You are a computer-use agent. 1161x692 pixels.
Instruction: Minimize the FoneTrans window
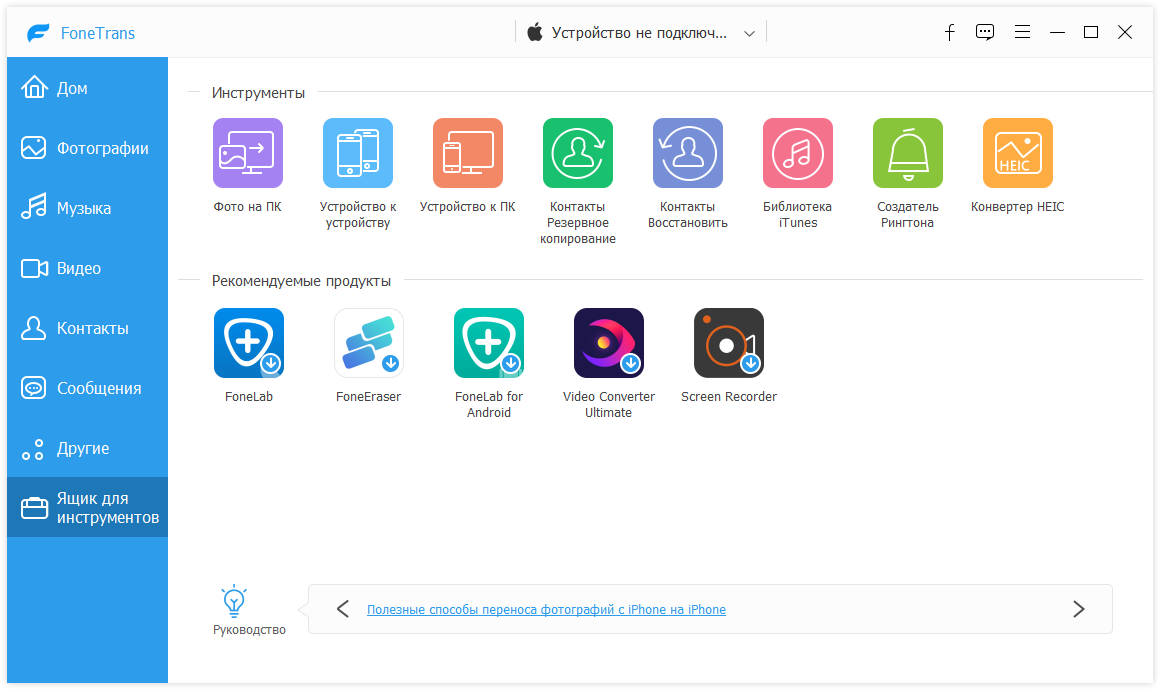pos(1057,33)
